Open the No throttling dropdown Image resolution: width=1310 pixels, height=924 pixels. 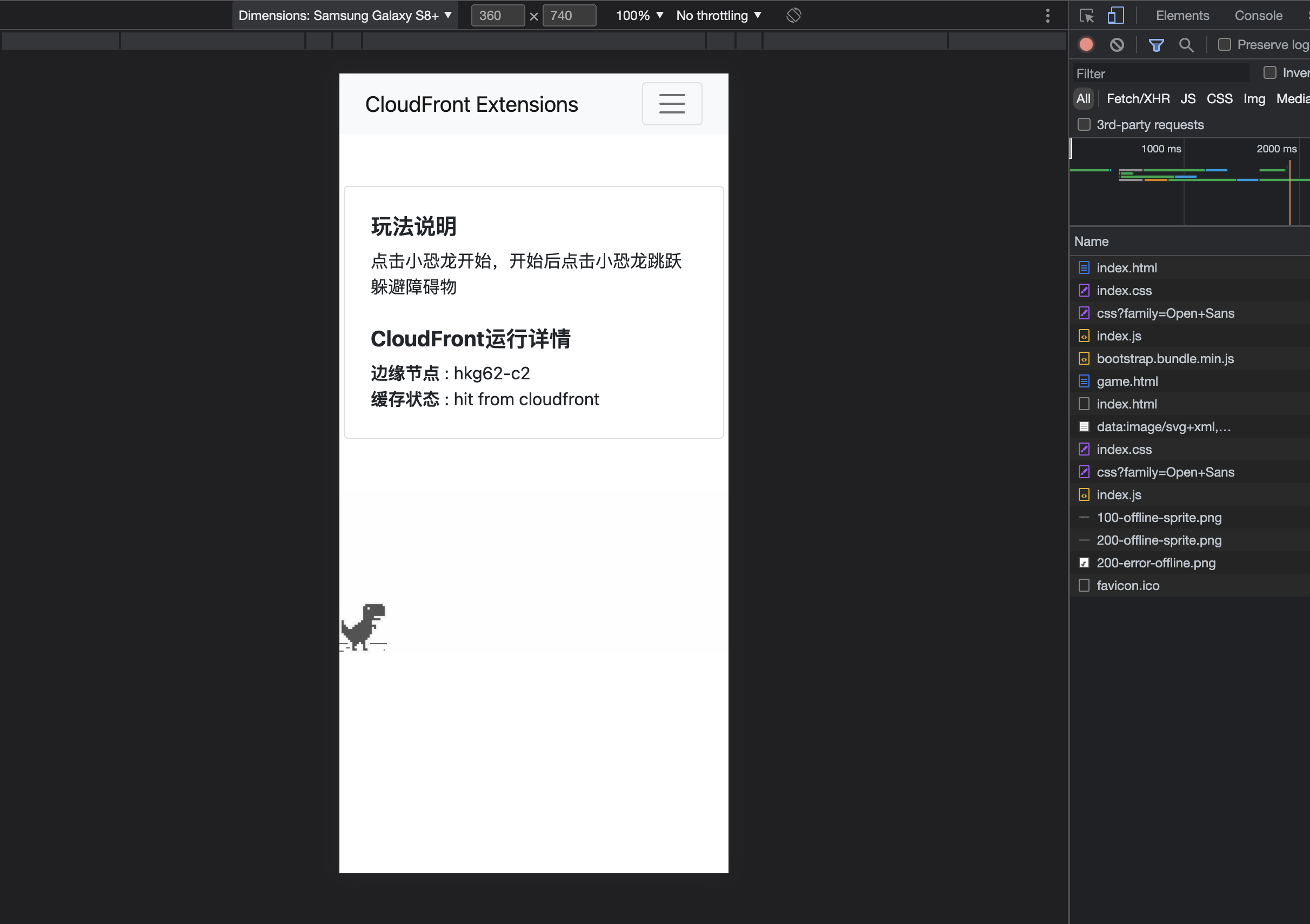pyautogui.click(x=718, y=15)
